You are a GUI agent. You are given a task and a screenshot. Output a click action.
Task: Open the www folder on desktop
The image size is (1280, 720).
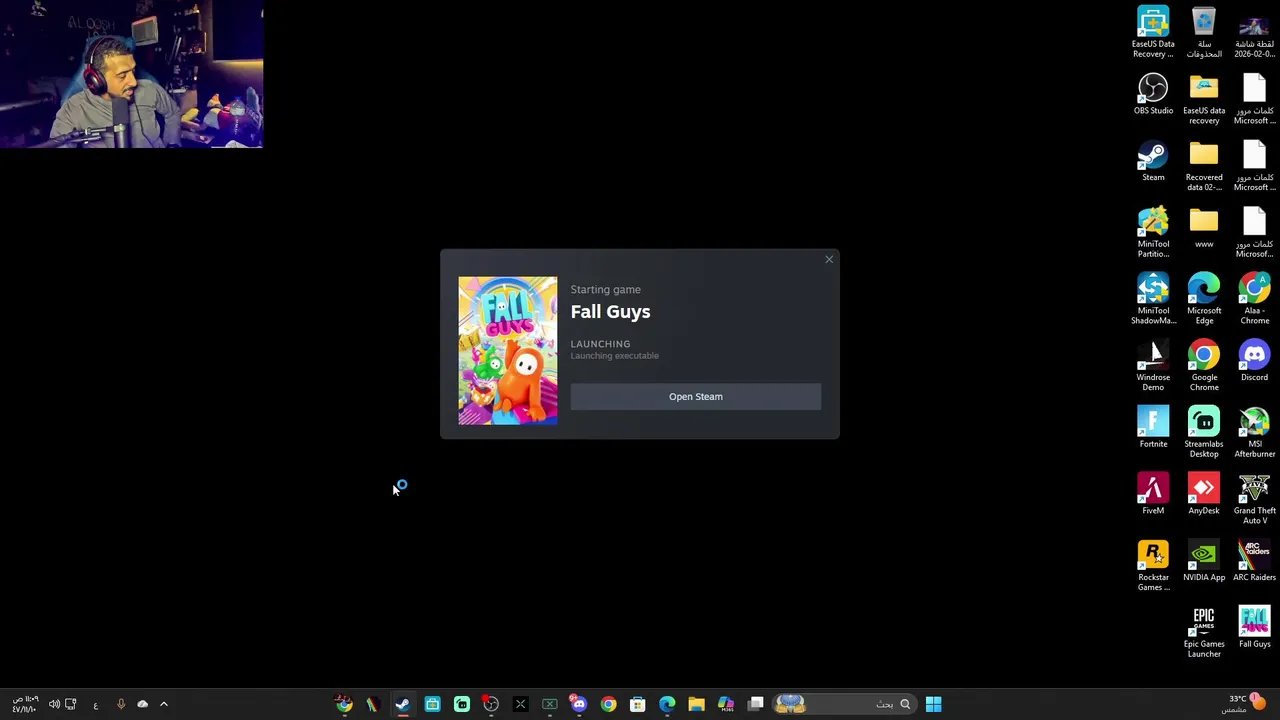[x=1204, y=227]
